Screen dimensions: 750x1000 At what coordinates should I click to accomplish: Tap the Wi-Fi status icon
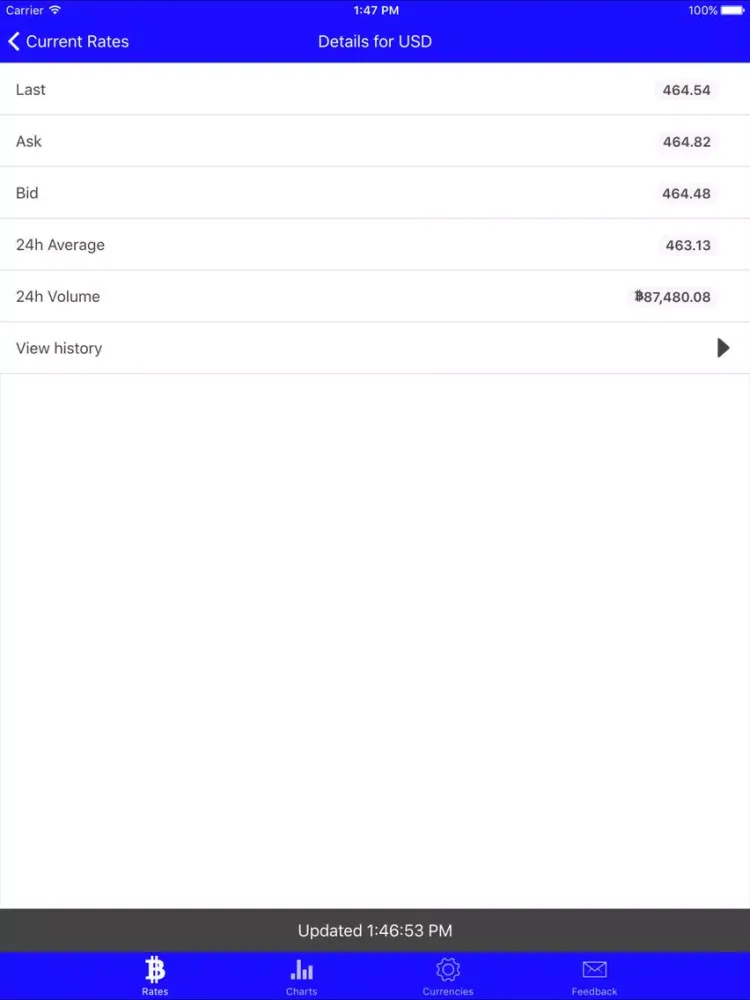pos(55,10)
